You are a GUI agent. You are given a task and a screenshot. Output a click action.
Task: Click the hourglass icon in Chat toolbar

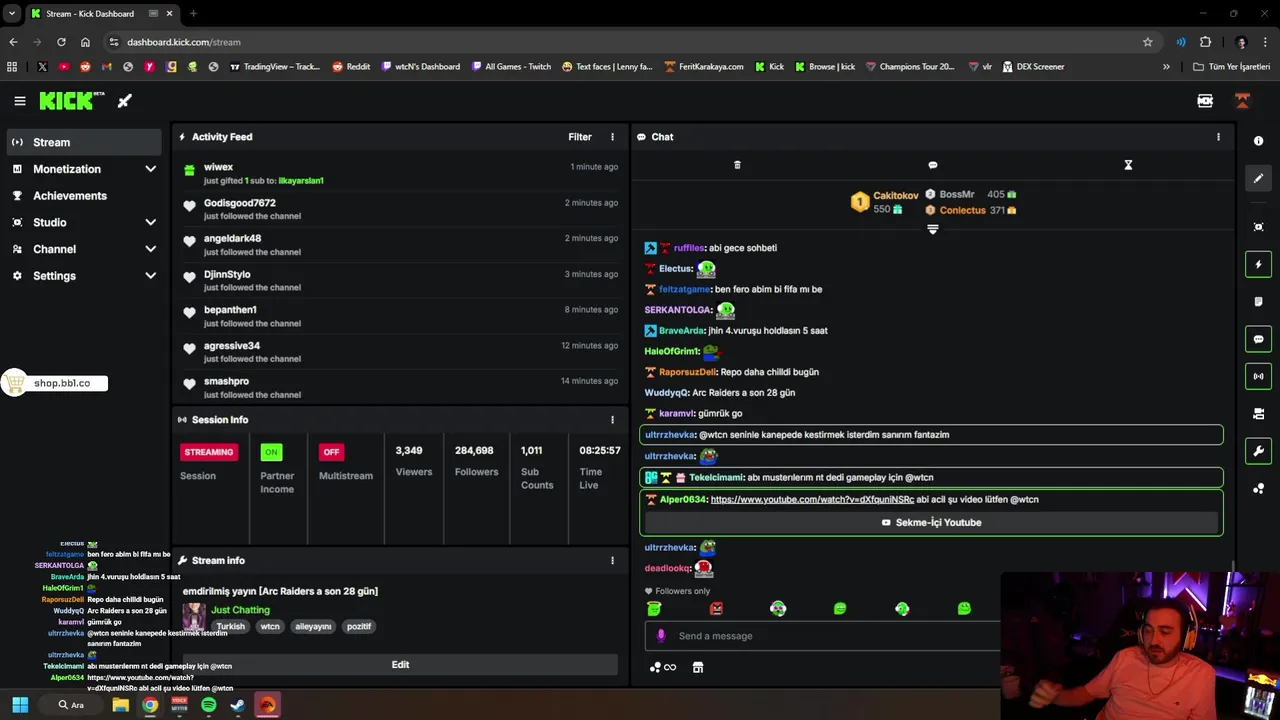[1128, 165]
